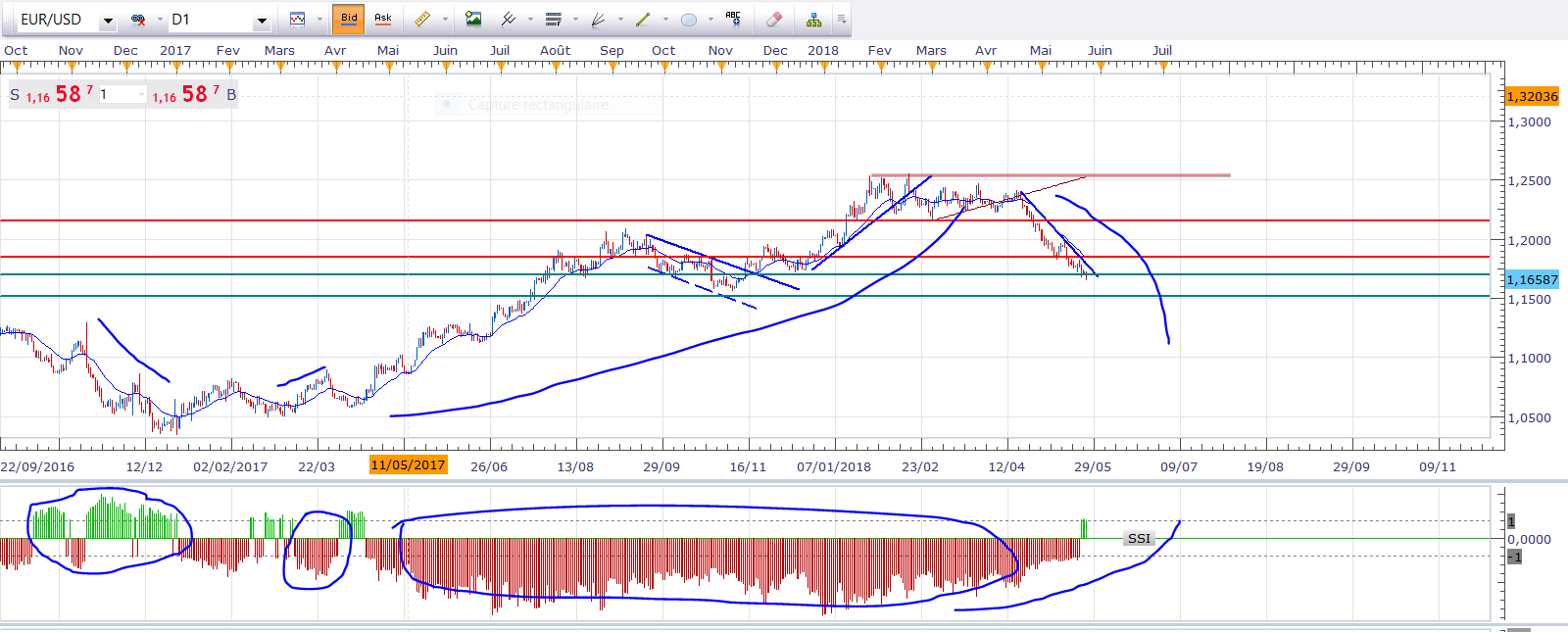This screenshot has height=632, width=1568.
Task: Click the S sell price button
Action: click(15, 95)
